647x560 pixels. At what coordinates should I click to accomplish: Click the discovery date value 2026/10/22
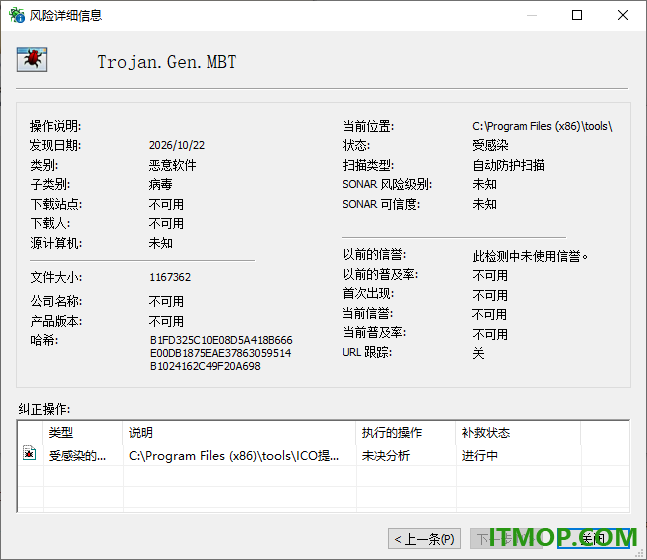(177, 145)
